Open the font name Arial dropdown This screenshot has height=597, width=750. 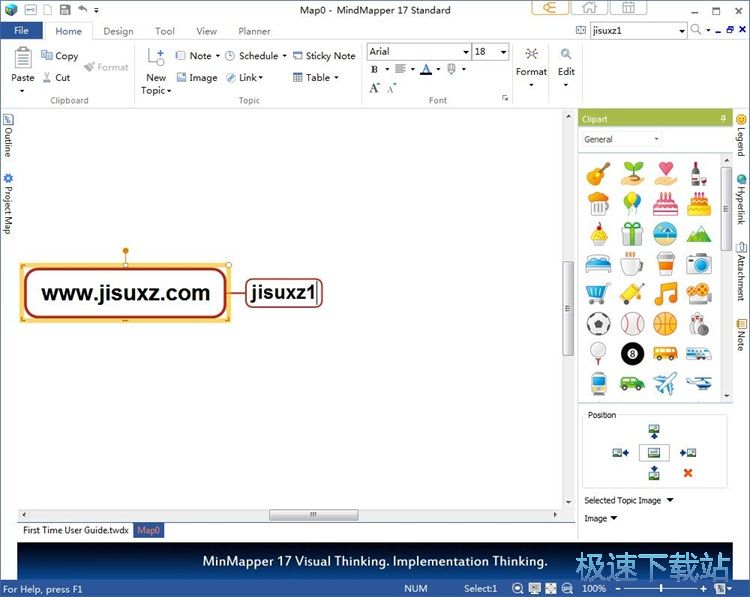(465, 52)
